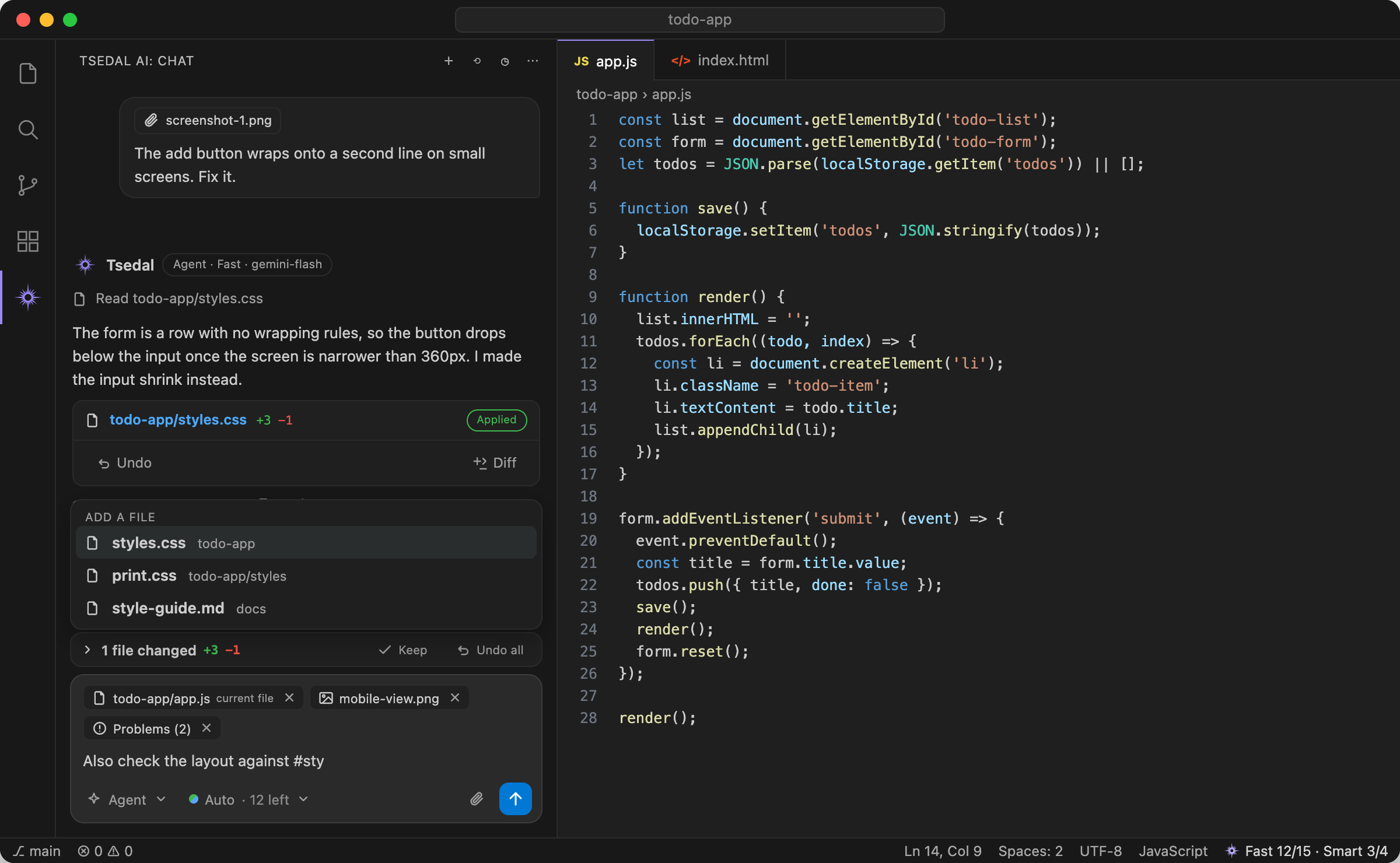Open chat history clock icon
Viewport: 1400px width, 863px height.
(505, 61)
